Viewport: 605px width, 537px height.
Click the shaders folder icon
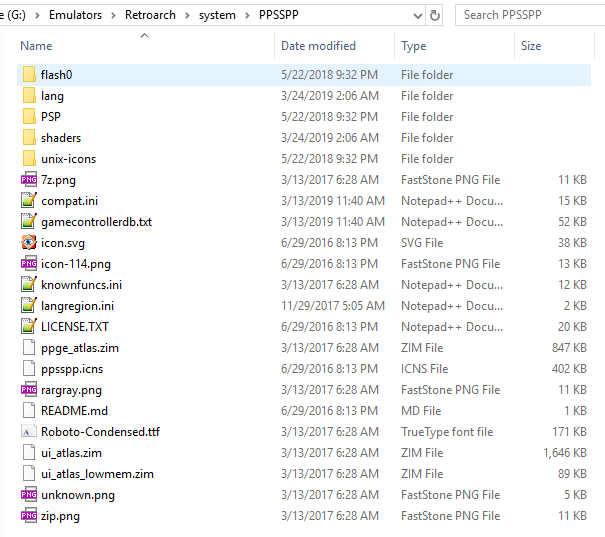(29, 137)
